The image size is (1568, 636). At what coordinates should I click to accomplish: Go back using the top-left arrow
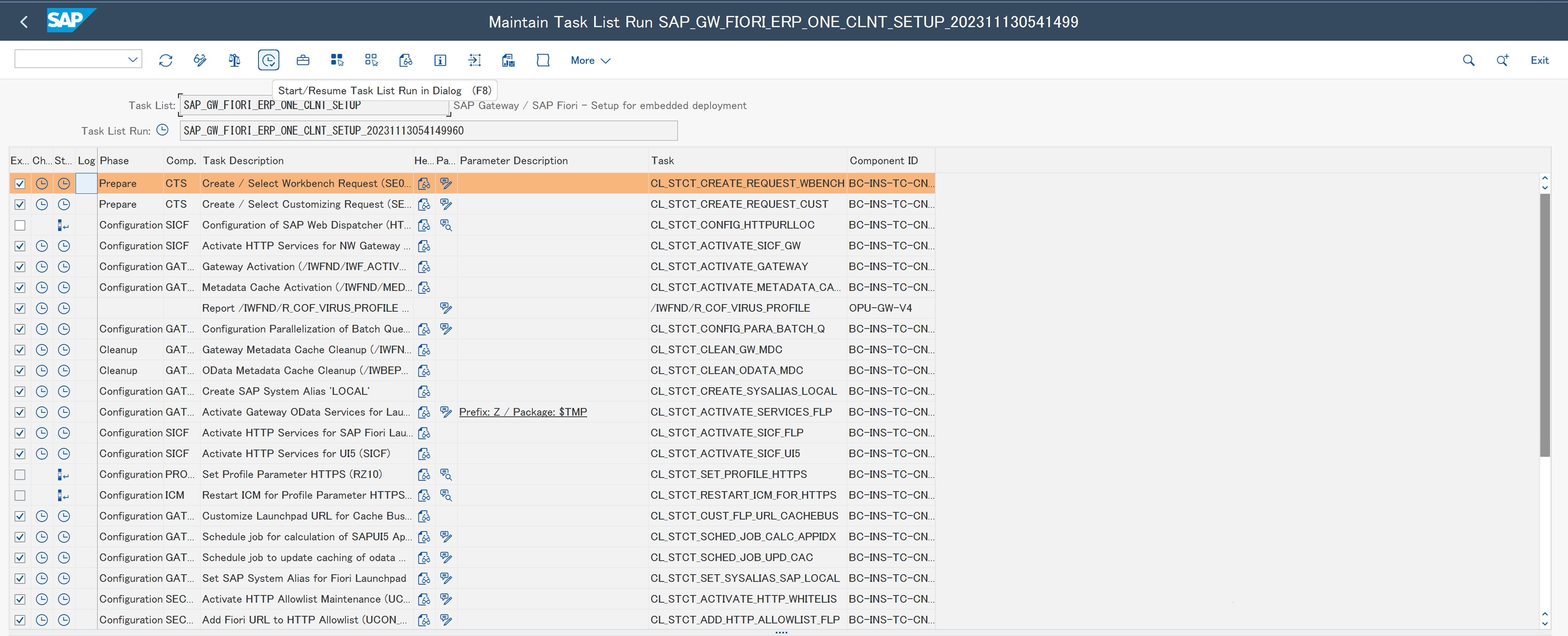tap(24, 22)
